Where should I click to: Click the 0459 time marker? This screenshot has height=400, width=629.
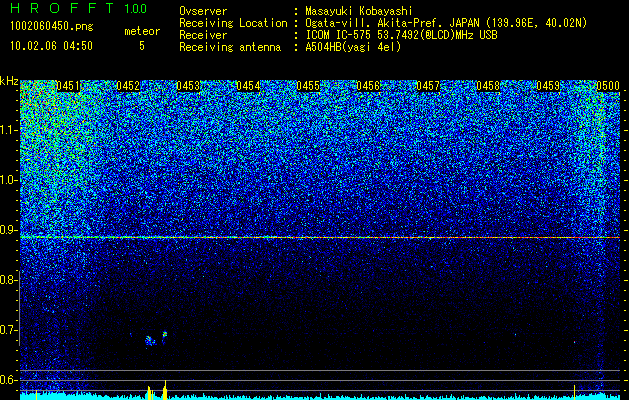(548, 86)
